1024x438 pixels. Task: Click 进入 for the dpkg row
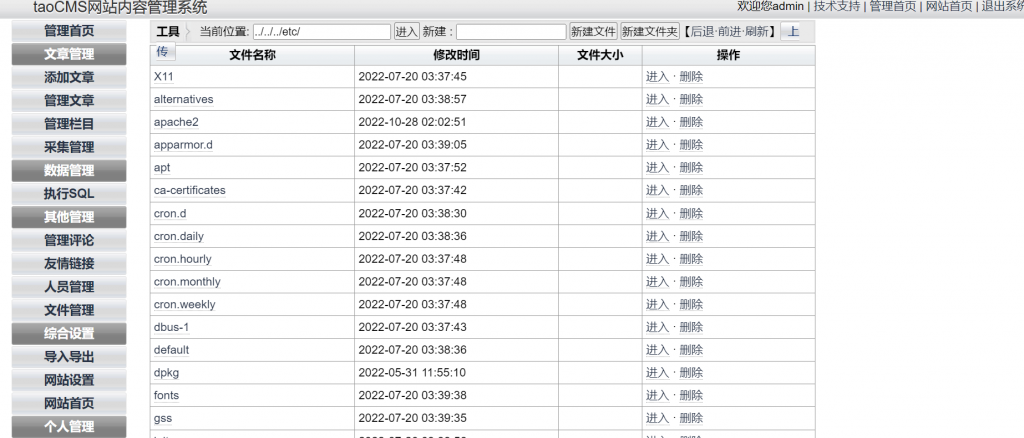point(657,373)
